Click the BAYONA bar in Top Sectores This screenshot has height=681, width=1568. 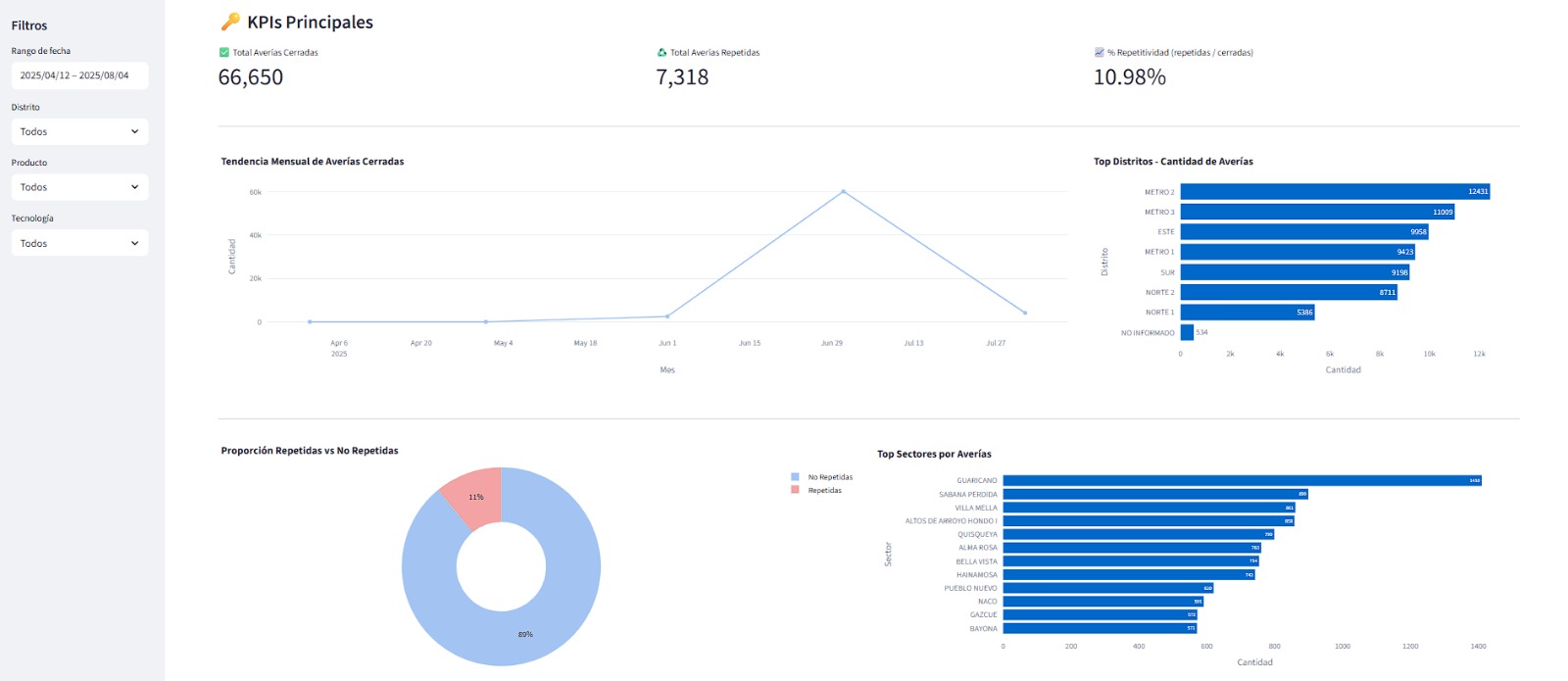pos(1099,628)
